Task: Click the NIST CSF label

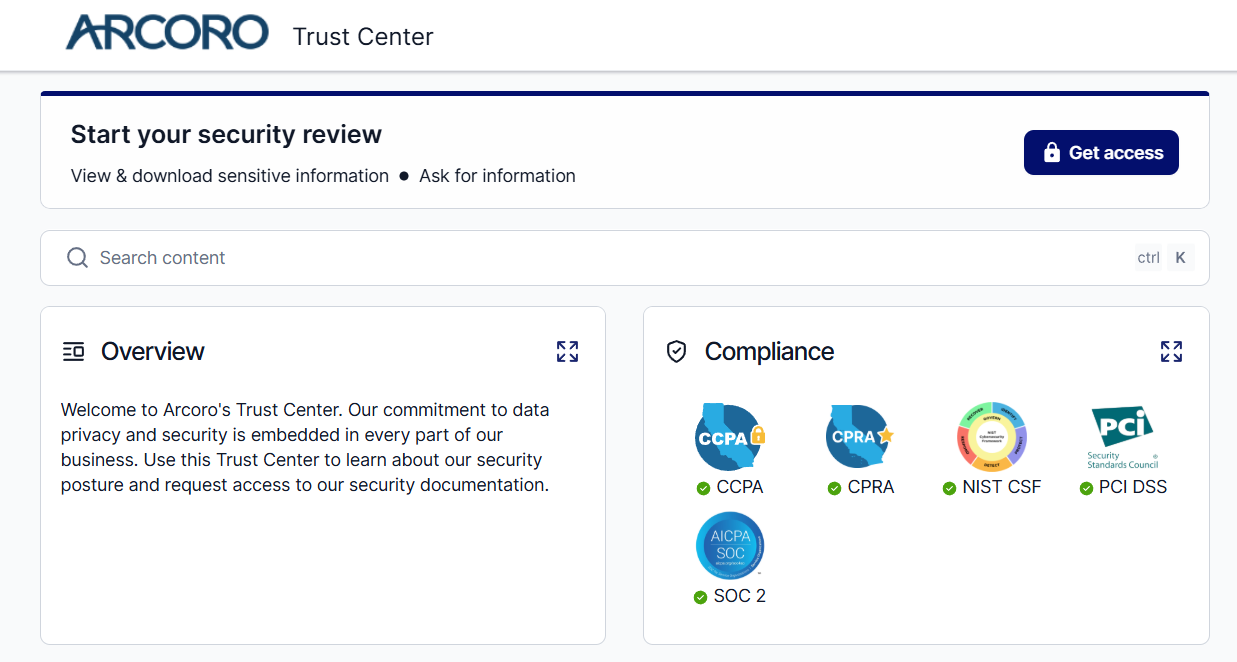Action: [x=1002, y=487]
